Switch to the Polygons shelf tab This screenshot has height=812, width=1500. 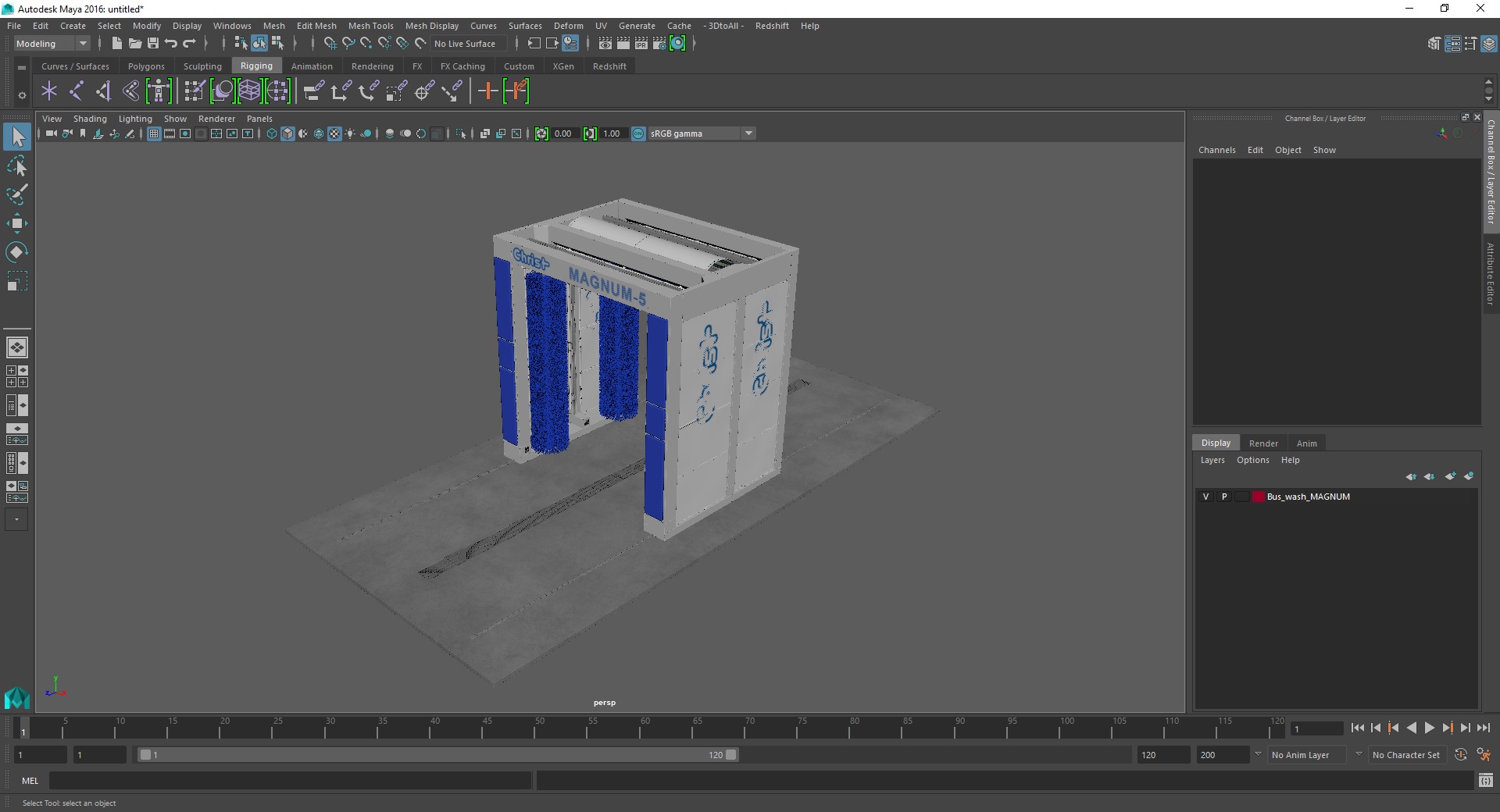tap(146, 66)
